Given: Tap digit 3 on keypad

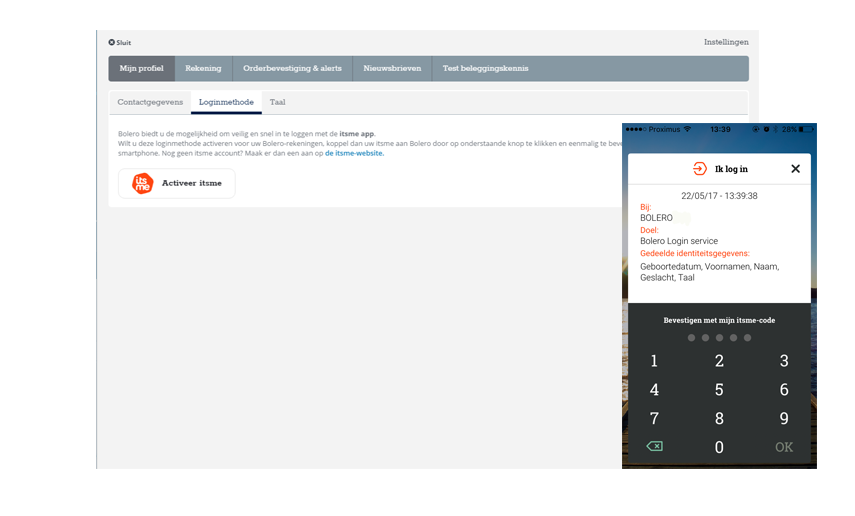Looking at the screenshot, I should tap(784, 361).
